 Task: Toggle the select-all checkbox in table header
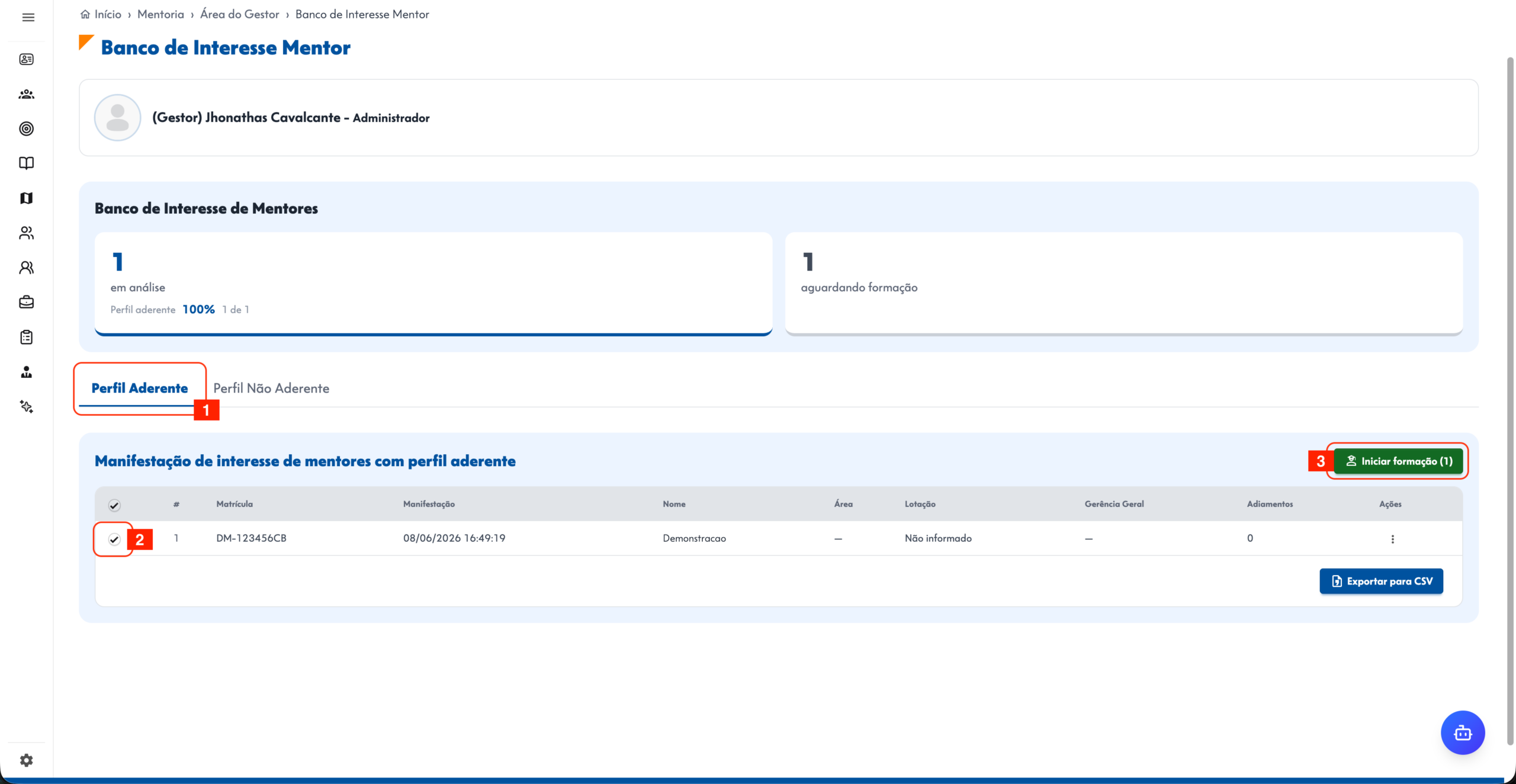click(114, 505)
